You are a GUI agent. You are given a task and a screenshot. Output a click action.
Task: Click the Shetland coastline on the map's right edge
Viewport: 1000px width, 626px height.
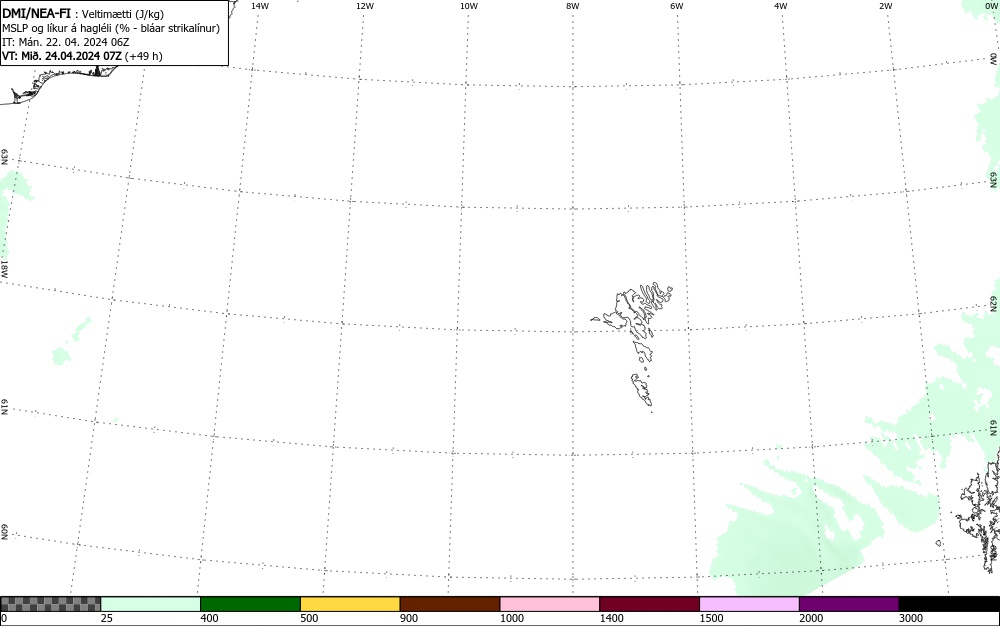click(979, 510)
